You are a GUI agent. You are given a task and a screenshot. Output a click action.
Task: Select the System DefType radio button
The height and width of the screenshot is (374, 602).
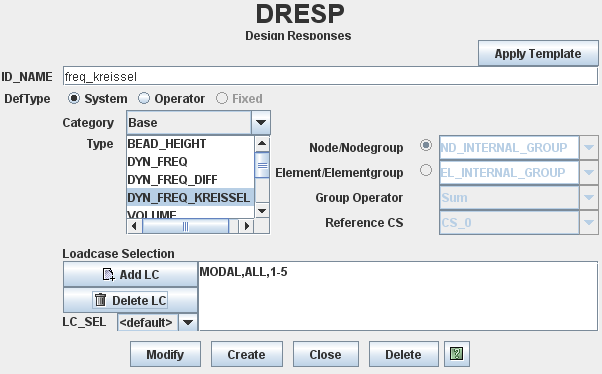(x=73, y=98)
